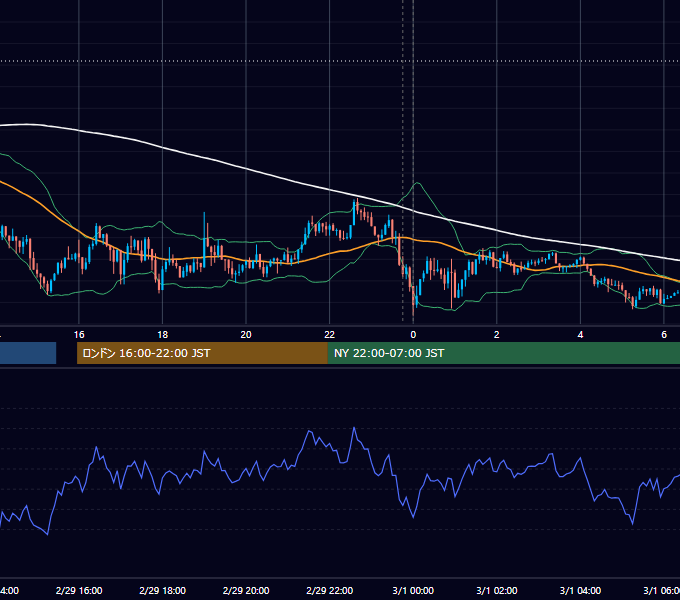Click the unlabeled blue session bar before London

point(28,353)
